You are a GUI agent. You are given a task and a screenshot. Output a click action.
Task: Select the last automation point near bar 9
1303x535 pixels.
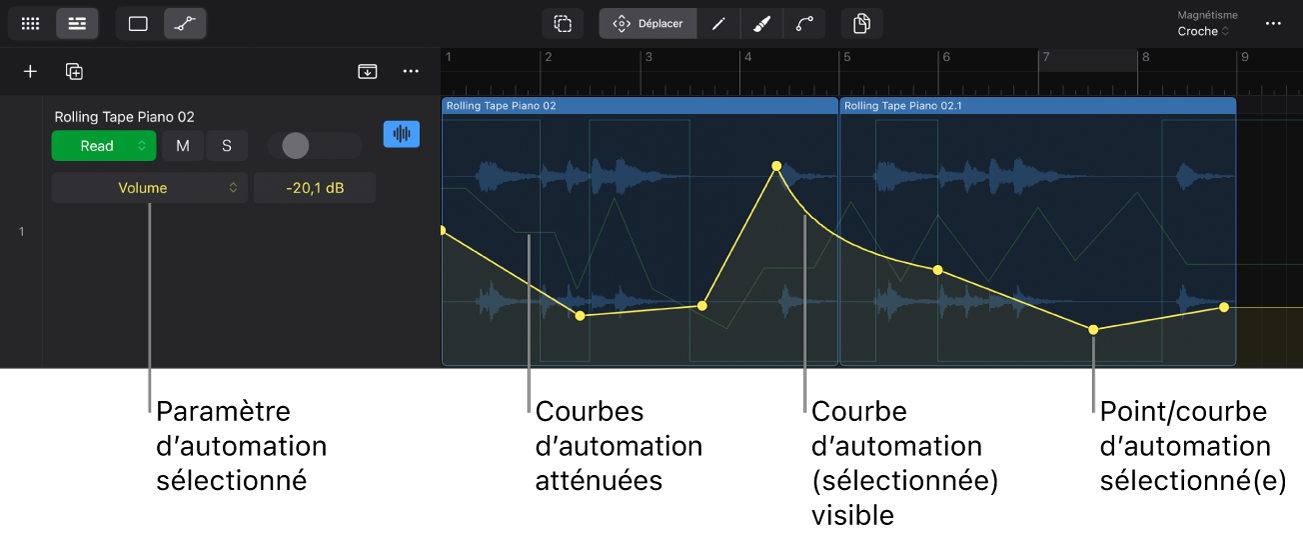(x=1223, y=307)
